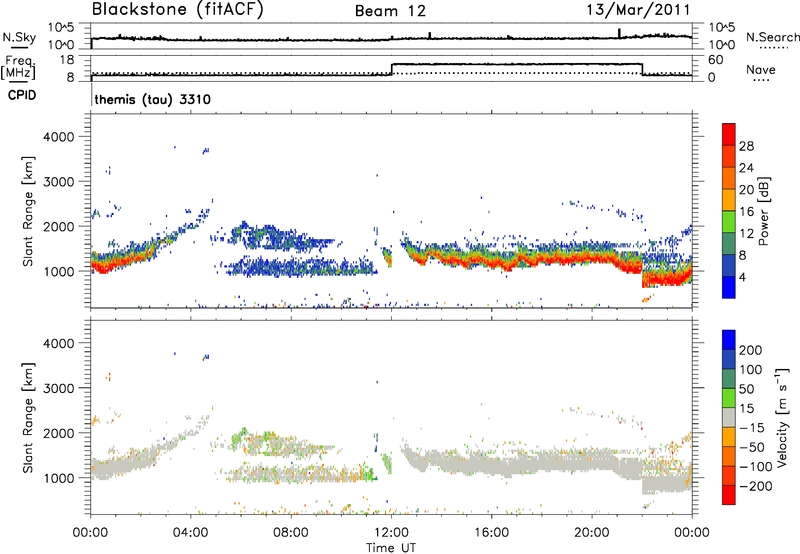800x554 pixels.
Task: Click the blue bottom of power color bar
Action: (x=729, y=287)
